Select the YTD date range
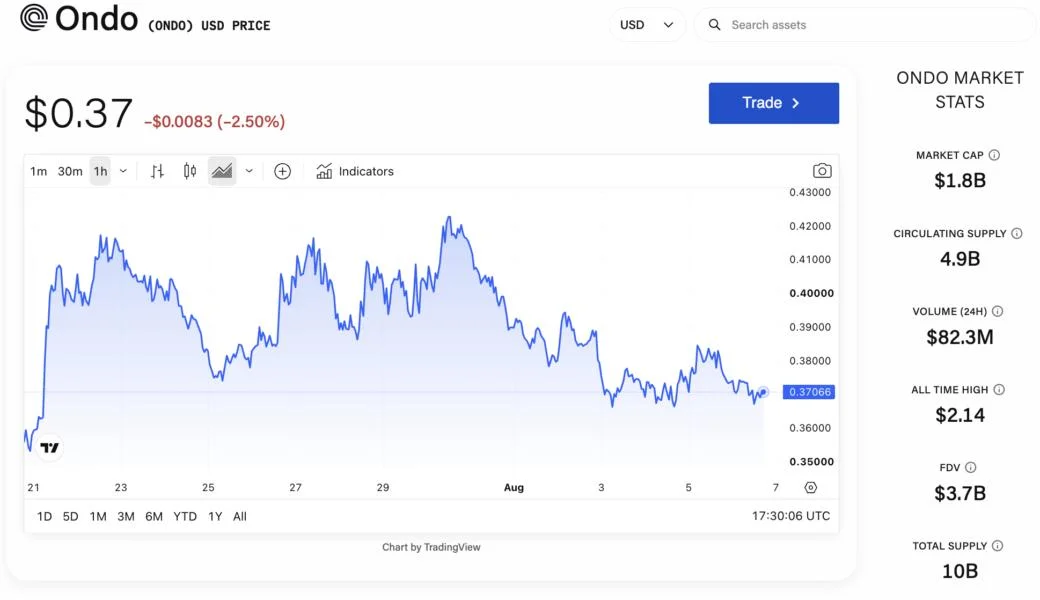 pyautogui.click(x=184, y=516)
